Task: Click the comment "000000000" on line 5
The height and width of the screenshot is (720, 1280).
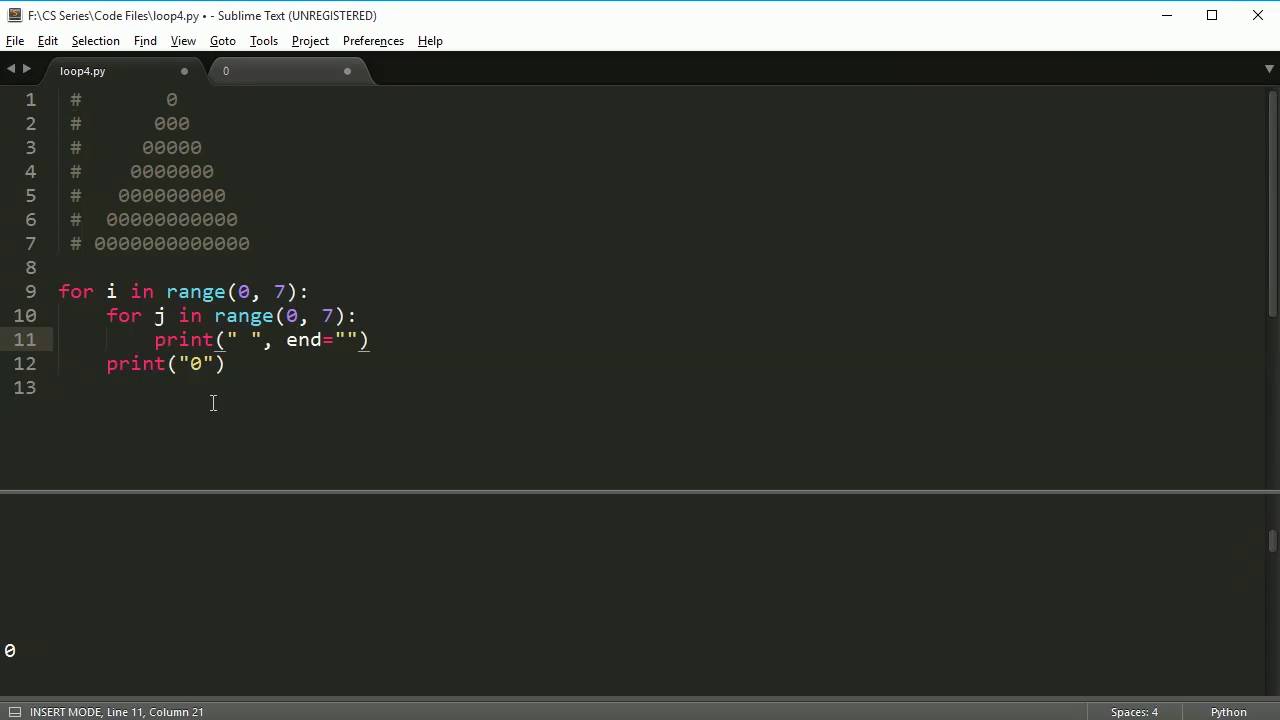Action: pyautogui.click(x=172, y=196)
